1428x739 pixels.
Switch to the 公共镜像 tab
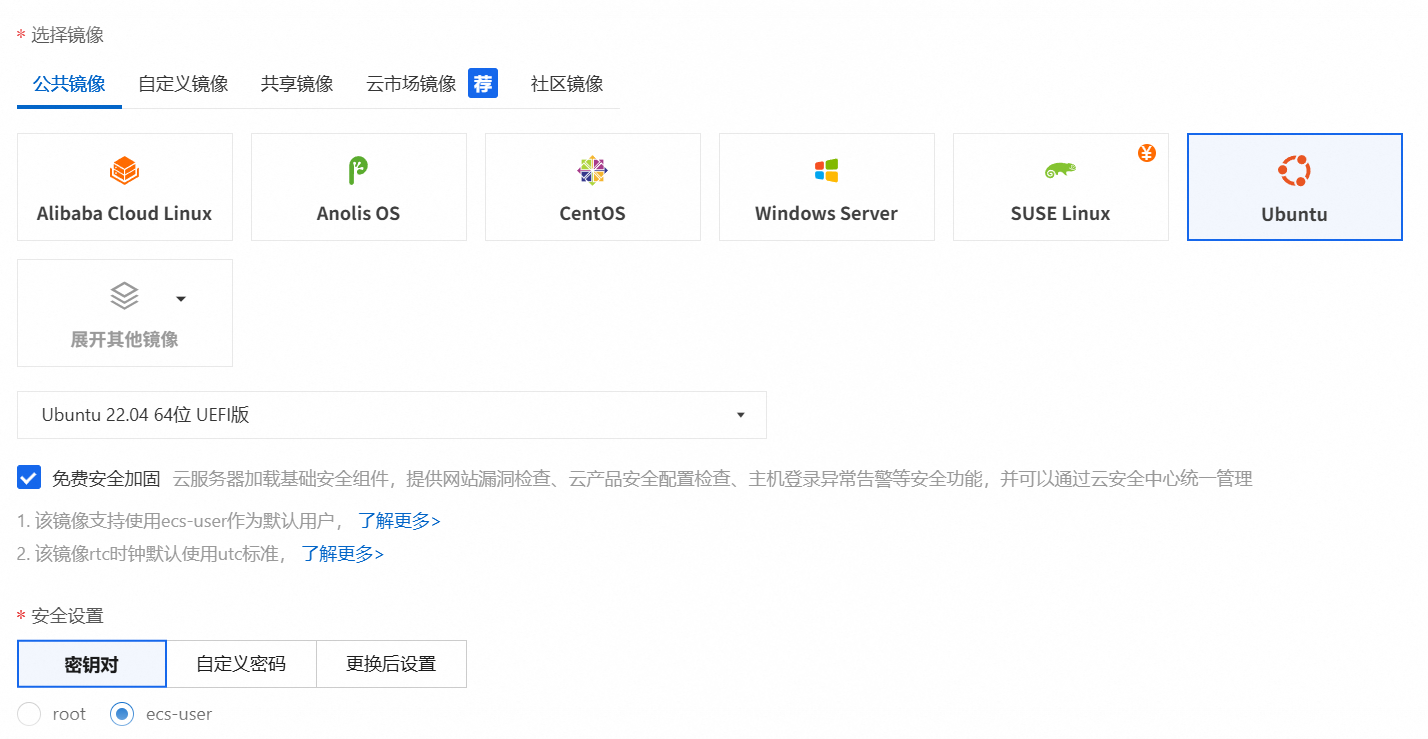click(x=69, y=84)
